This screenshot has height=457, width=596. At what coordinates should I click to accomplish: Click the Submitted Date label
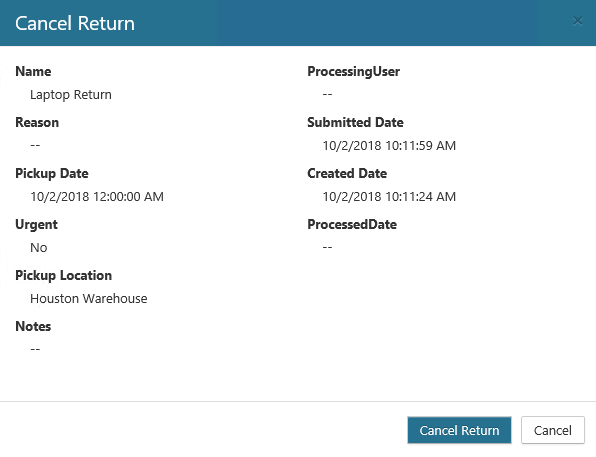(355, 122)
